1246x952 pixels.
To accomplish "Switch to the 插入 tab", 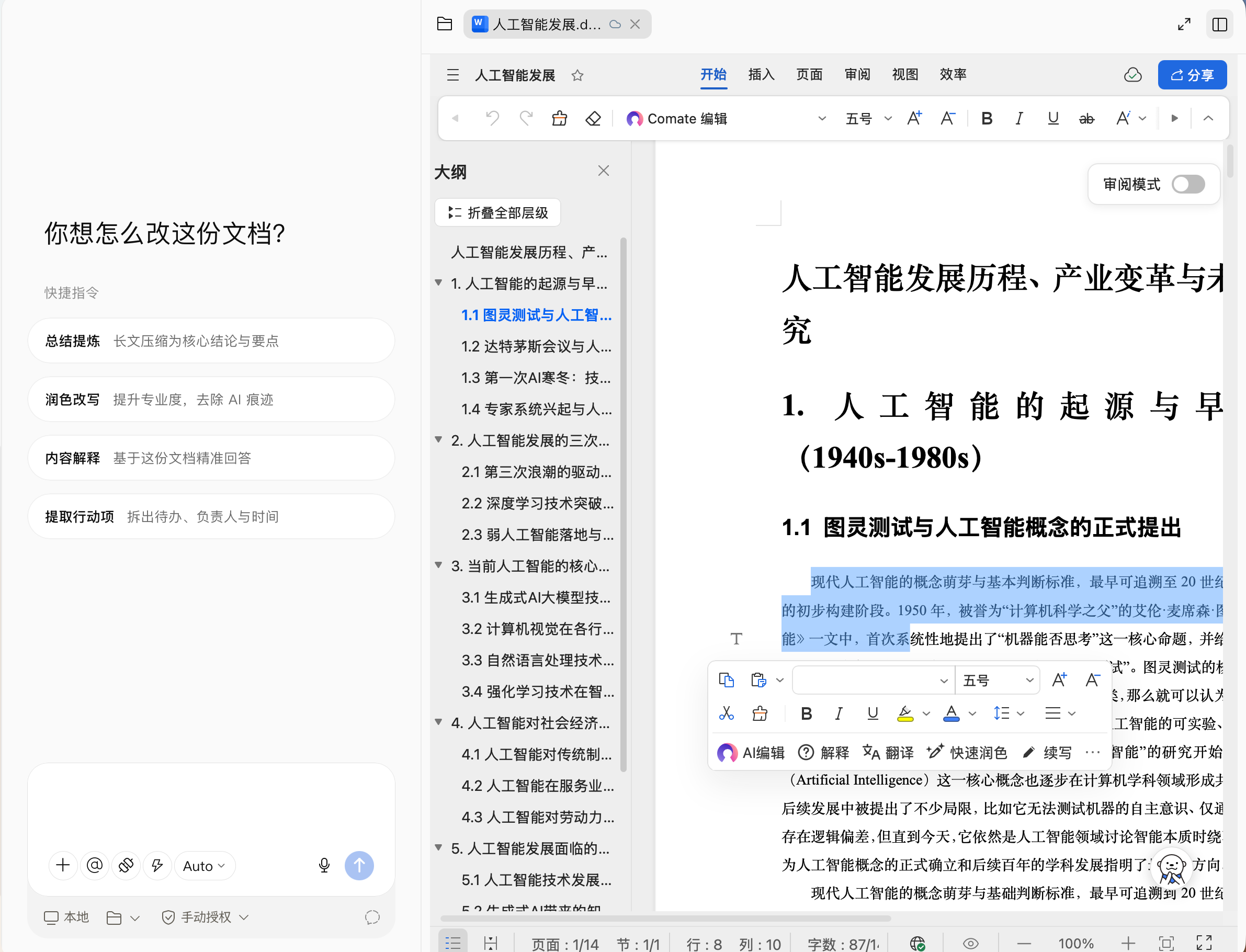I will pyautogui.click(x=761, y=74).
